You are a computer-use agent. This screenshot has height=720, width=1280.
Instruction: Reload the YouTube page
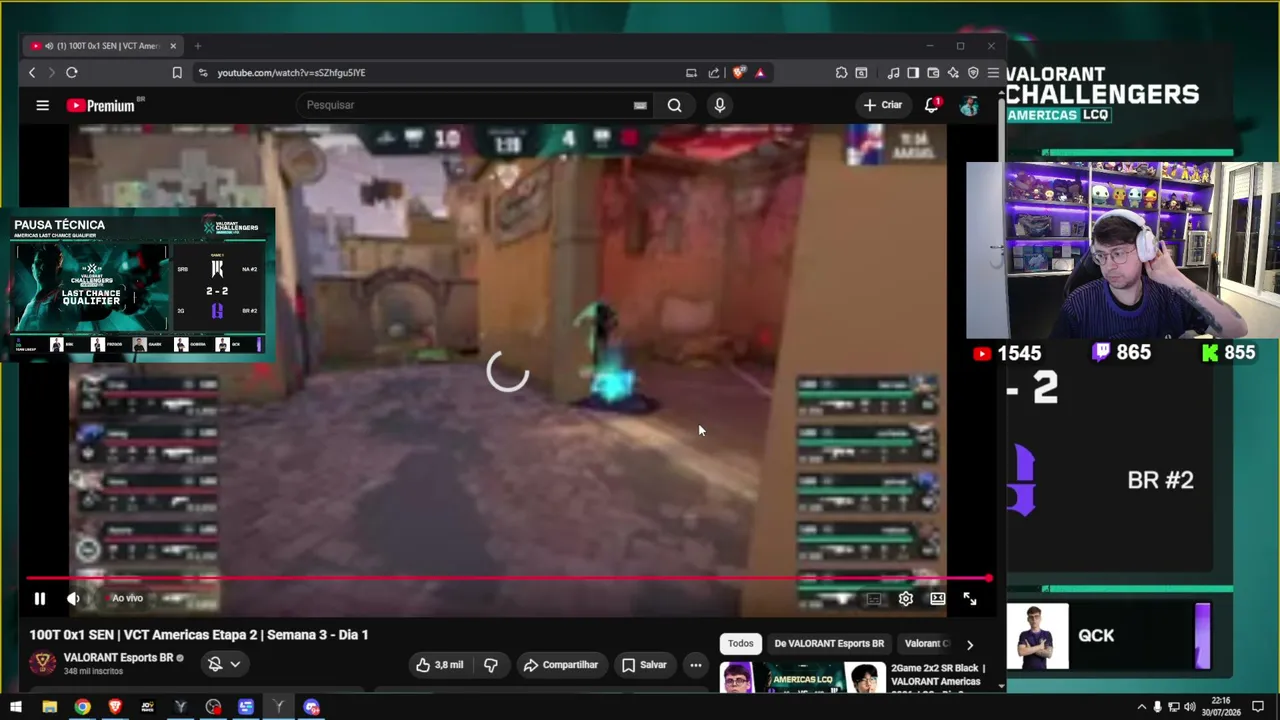[72, 73]
